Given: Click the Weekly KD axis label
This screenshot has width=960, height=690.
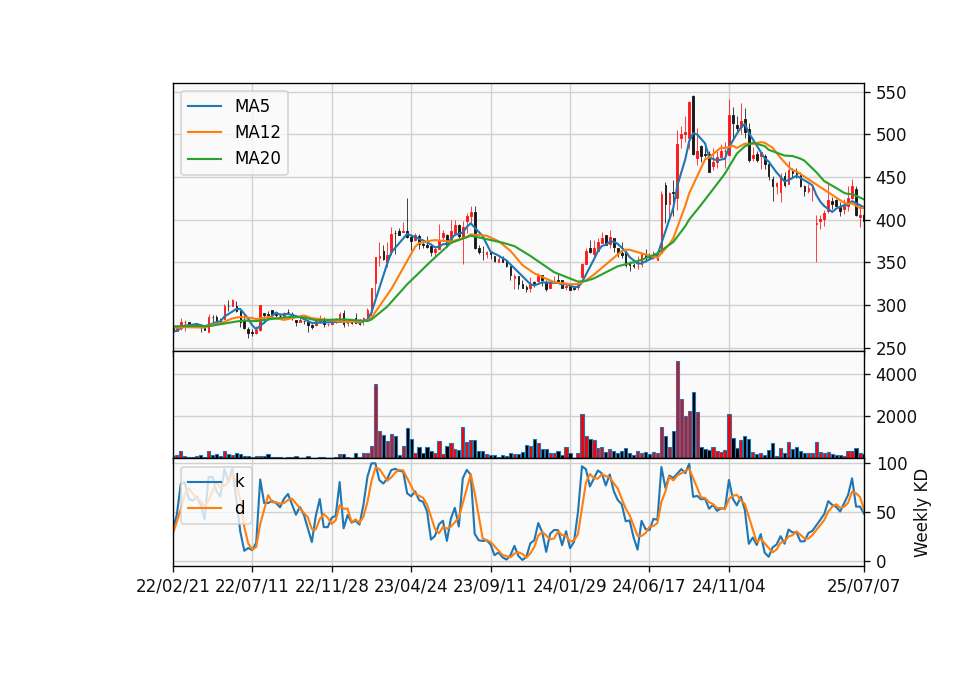Looking at the screenshot, I should [x=920, y=514].
